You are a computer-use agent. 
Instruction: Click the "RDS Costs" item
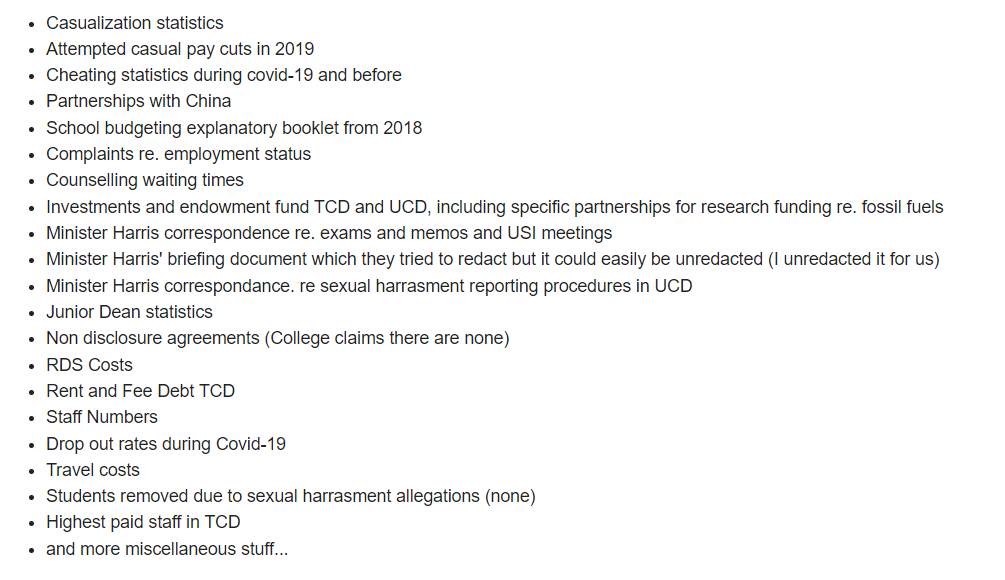click(x=89, y=365)
